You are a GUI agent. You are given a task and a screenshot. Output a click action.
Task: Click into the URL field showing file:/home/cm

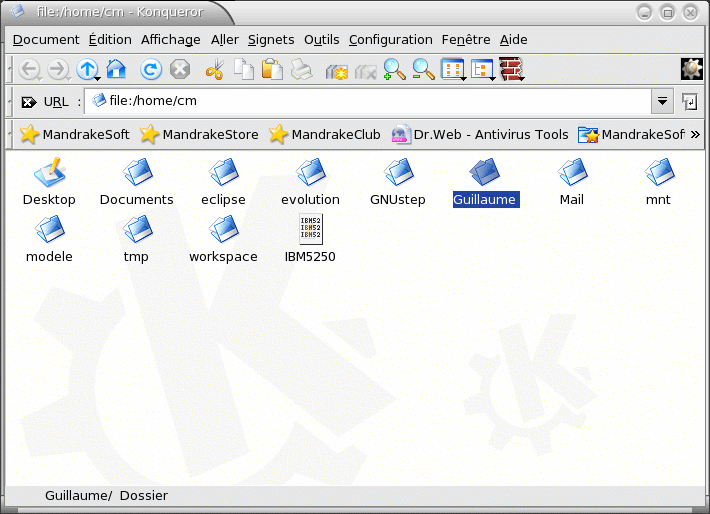pyautogui.click(x=368, y=101)
